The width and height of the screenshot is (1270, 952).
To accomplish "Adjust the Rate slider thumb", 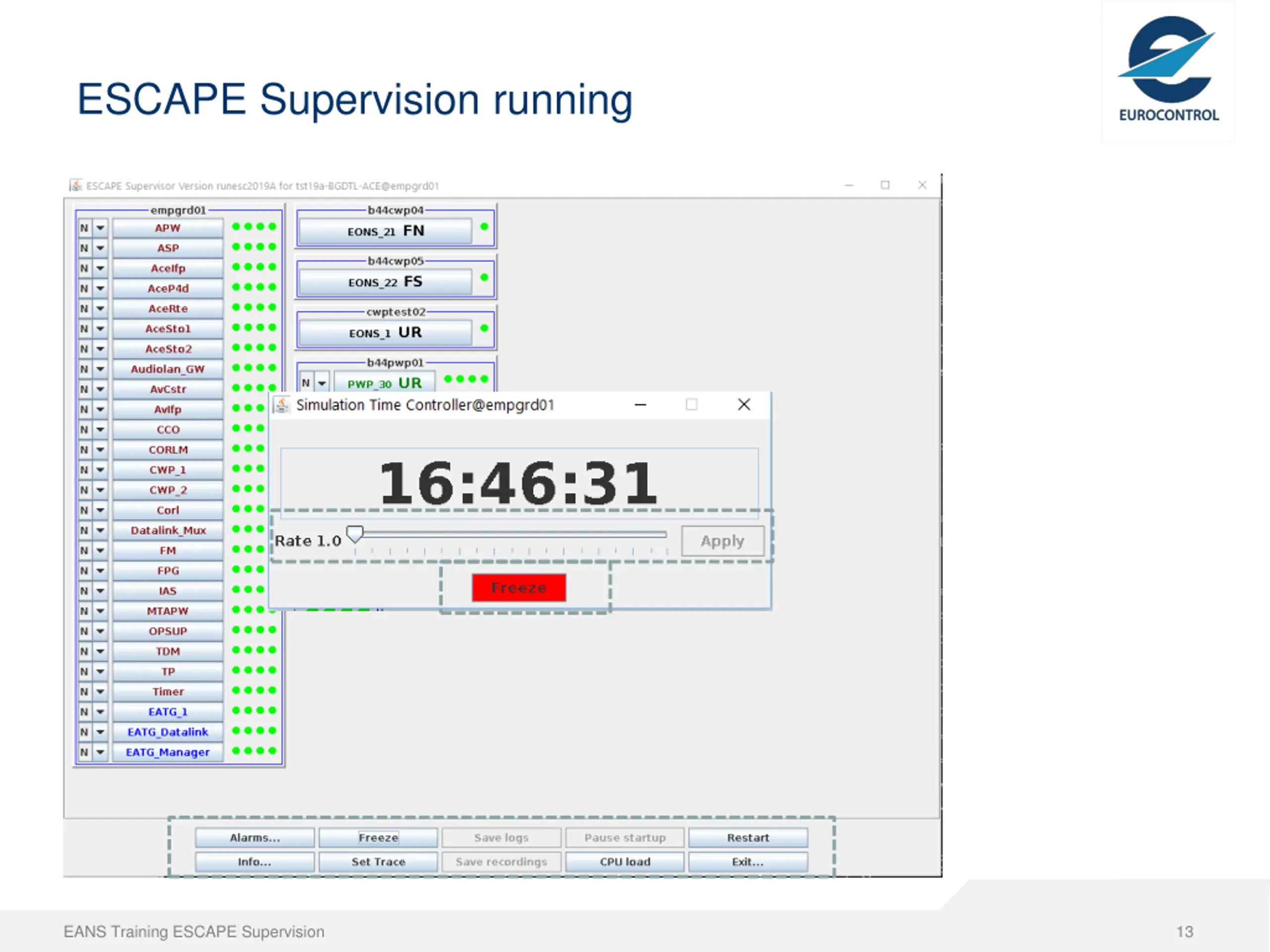I will click(x=355, y=534).
